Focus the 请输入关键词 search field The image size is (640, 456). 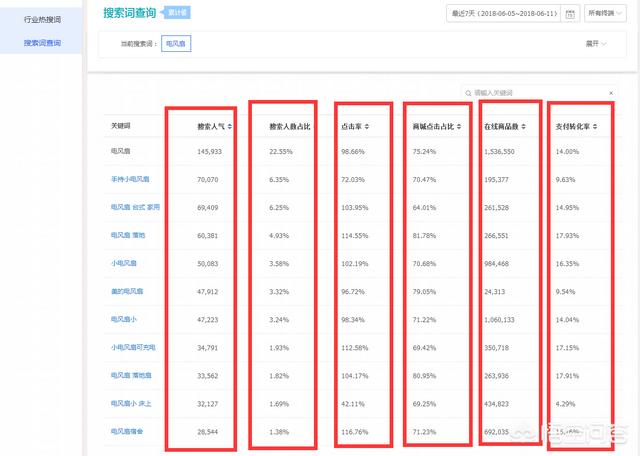click(x=539, y=93)
